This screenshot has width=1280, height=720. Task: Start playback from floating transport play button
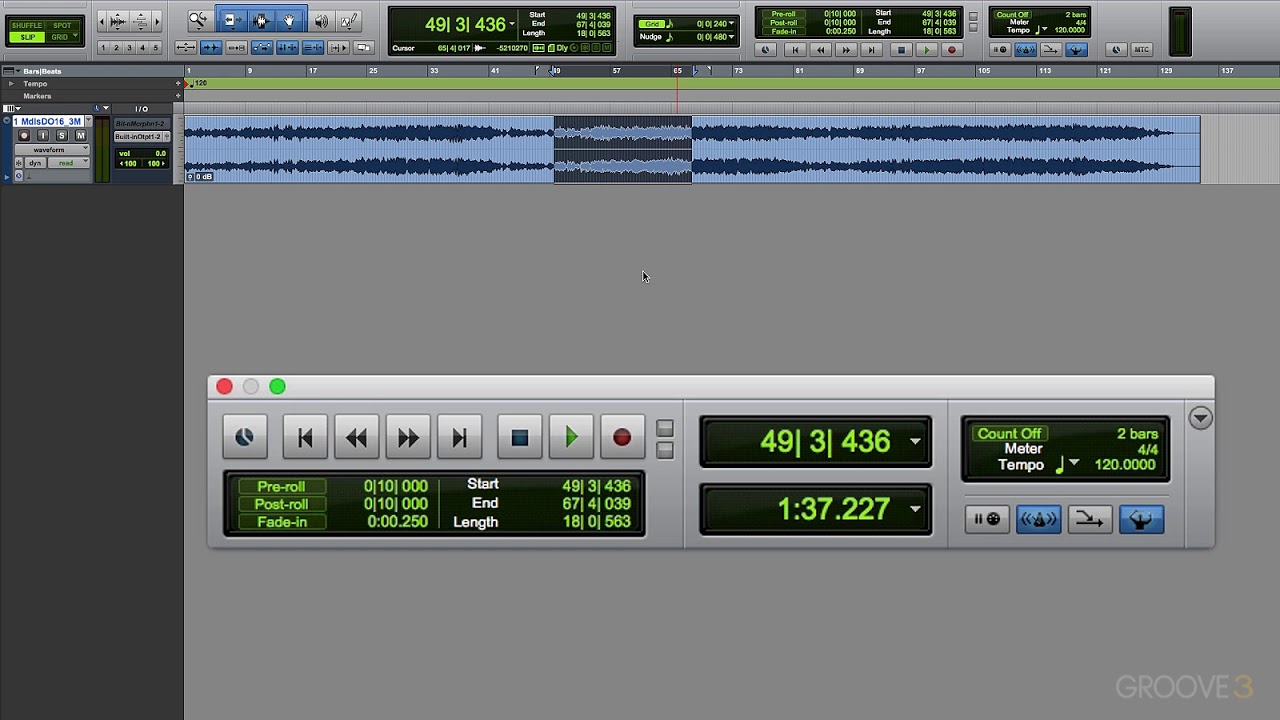click(571, 438)
